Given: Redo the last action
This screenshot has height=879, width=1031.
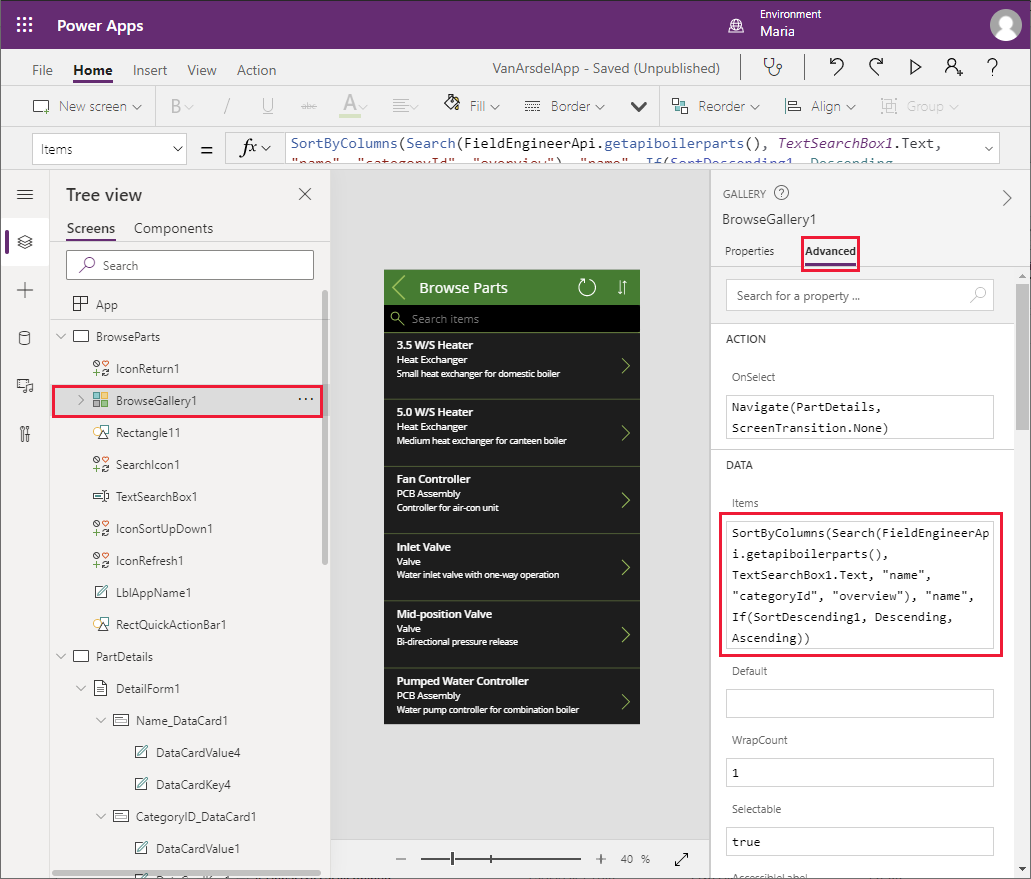Looking at the screenshot, I should pos(875,67).
